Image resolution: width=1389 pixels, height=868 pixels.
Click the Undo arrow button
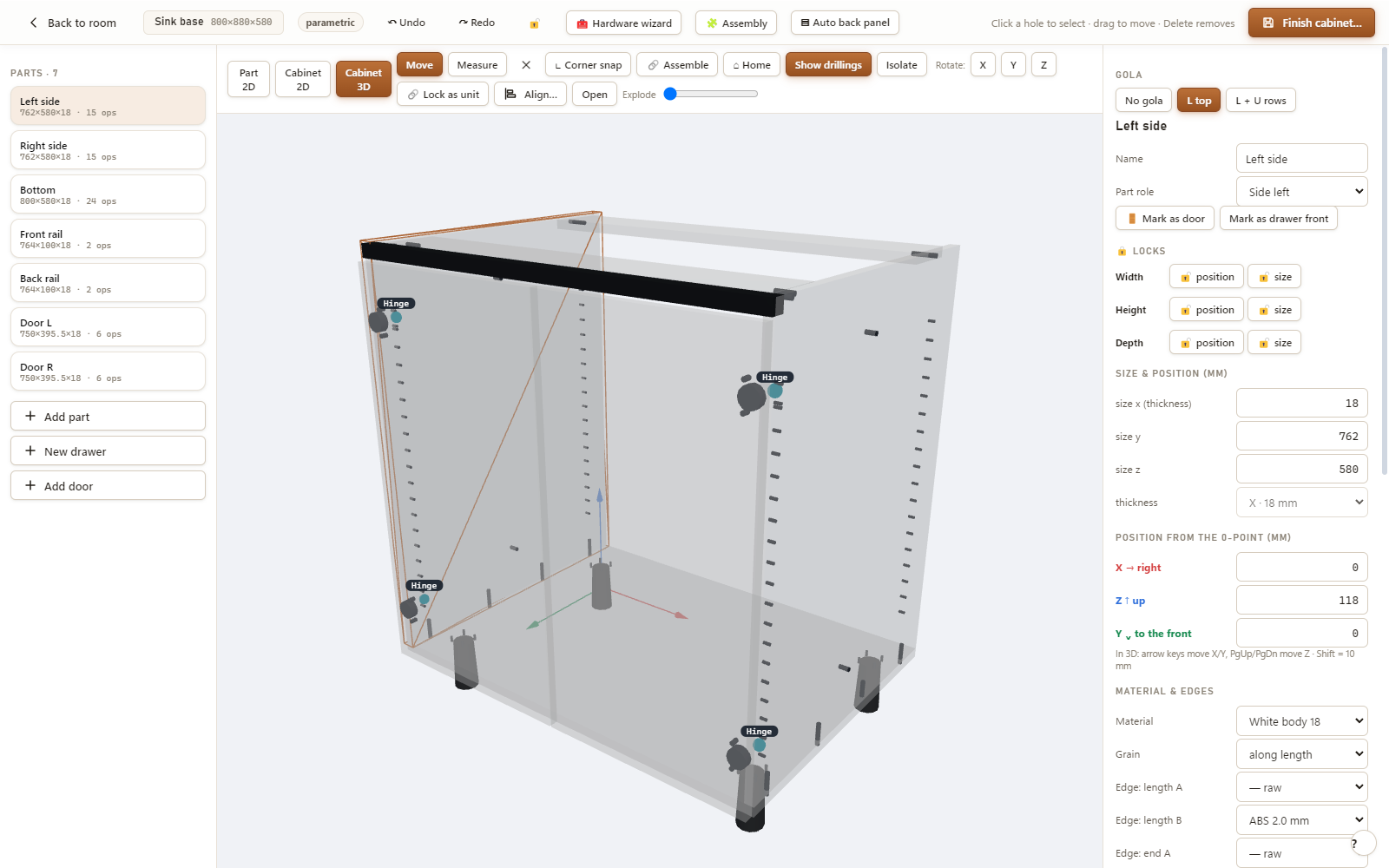406,23
